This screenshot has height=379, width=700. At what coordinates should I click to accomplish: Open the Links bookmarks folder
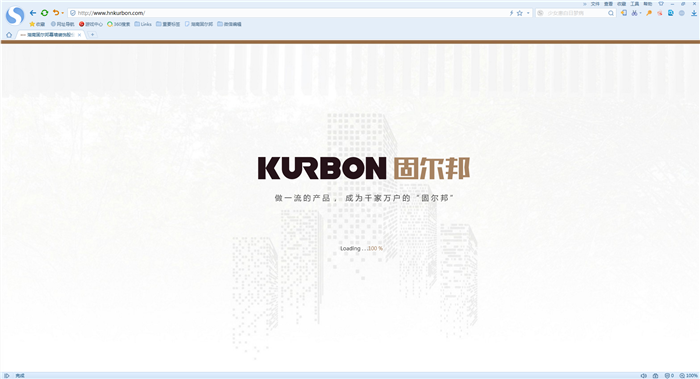tap(143, 24)
